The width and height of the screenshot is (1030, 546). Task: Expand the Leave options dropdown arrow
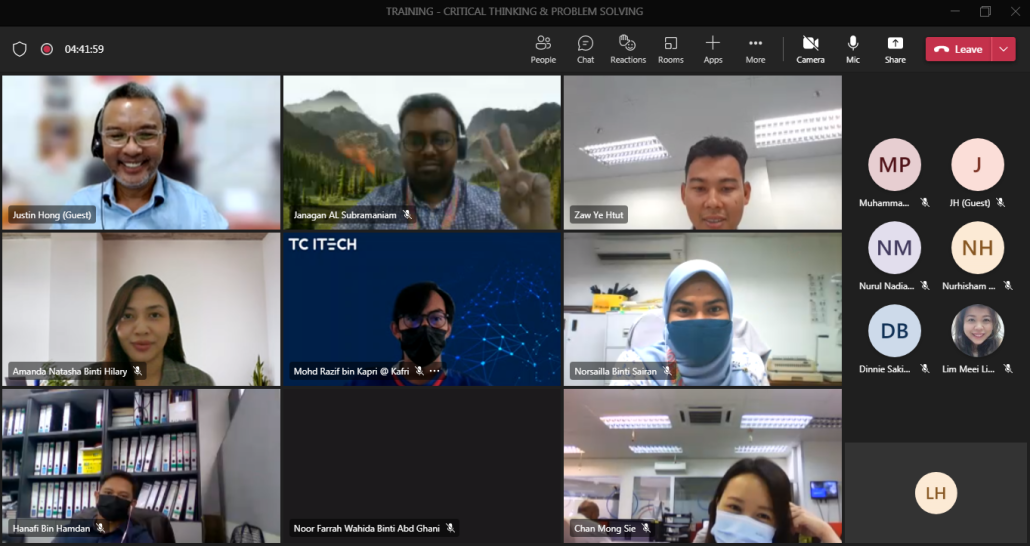(x=1004, y=49)
